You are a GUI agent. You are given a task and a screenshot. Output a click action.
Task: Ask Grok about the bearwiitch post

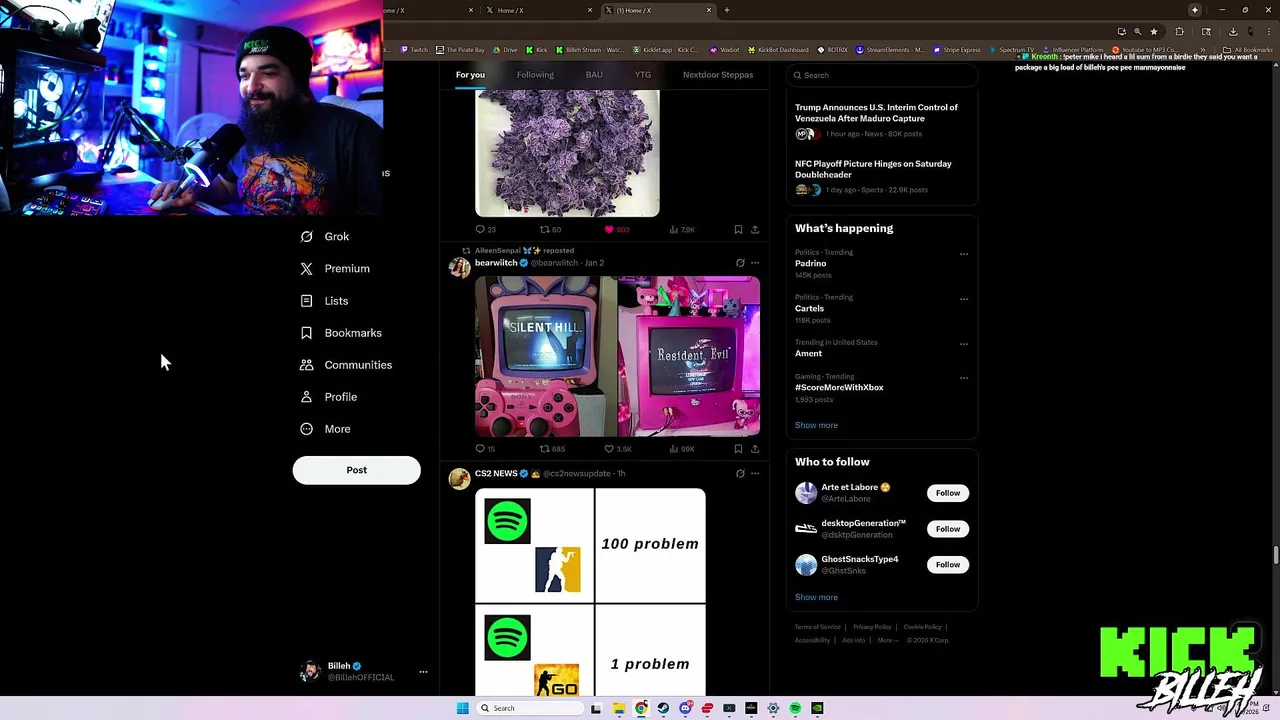point(740,263)
